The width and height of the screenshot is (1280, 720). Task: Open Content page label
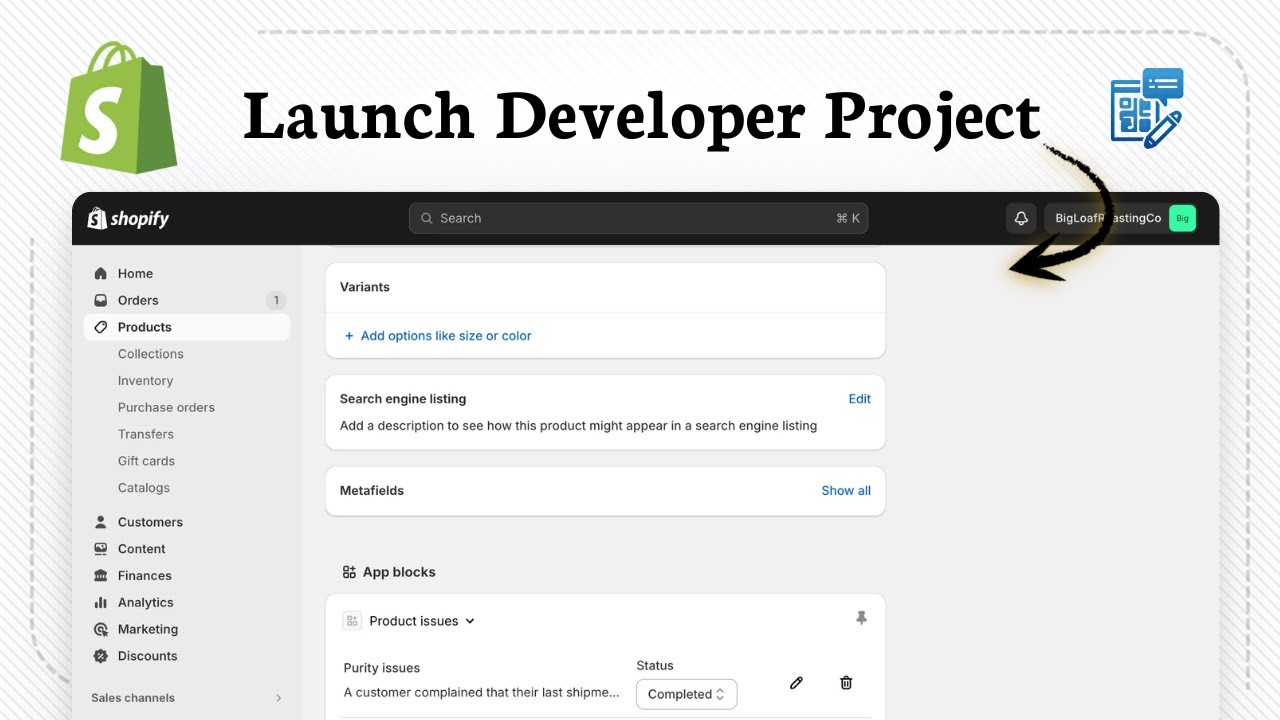[x=142, y=549]
